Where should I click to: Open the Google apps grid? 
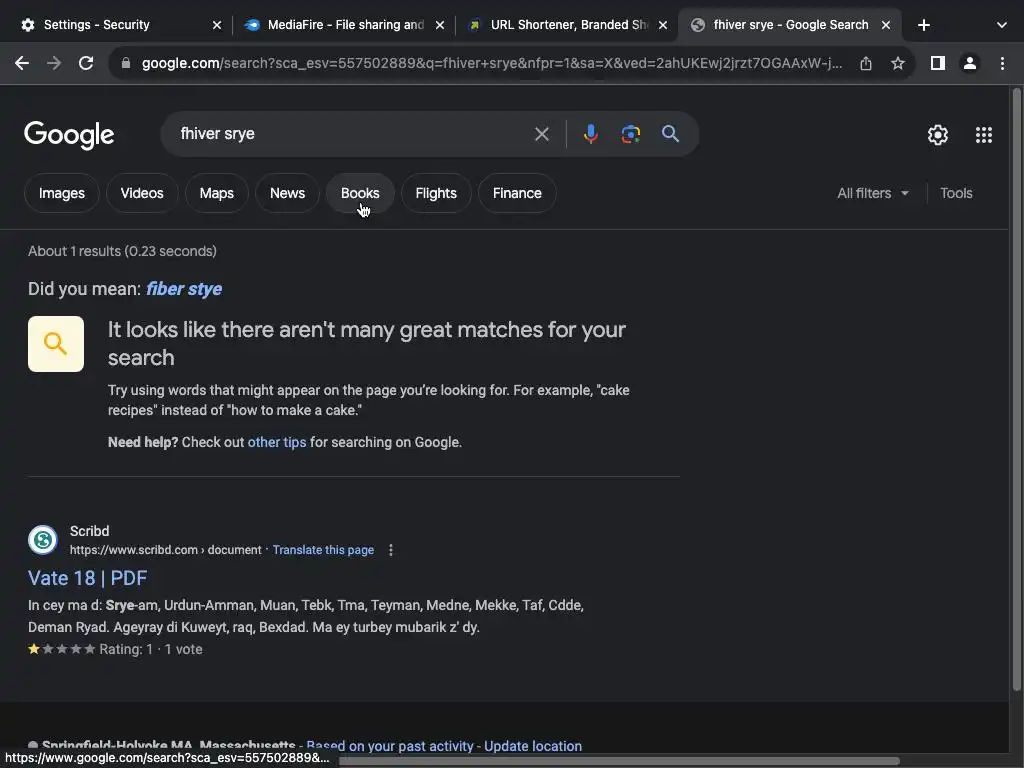tap(984, 135)
